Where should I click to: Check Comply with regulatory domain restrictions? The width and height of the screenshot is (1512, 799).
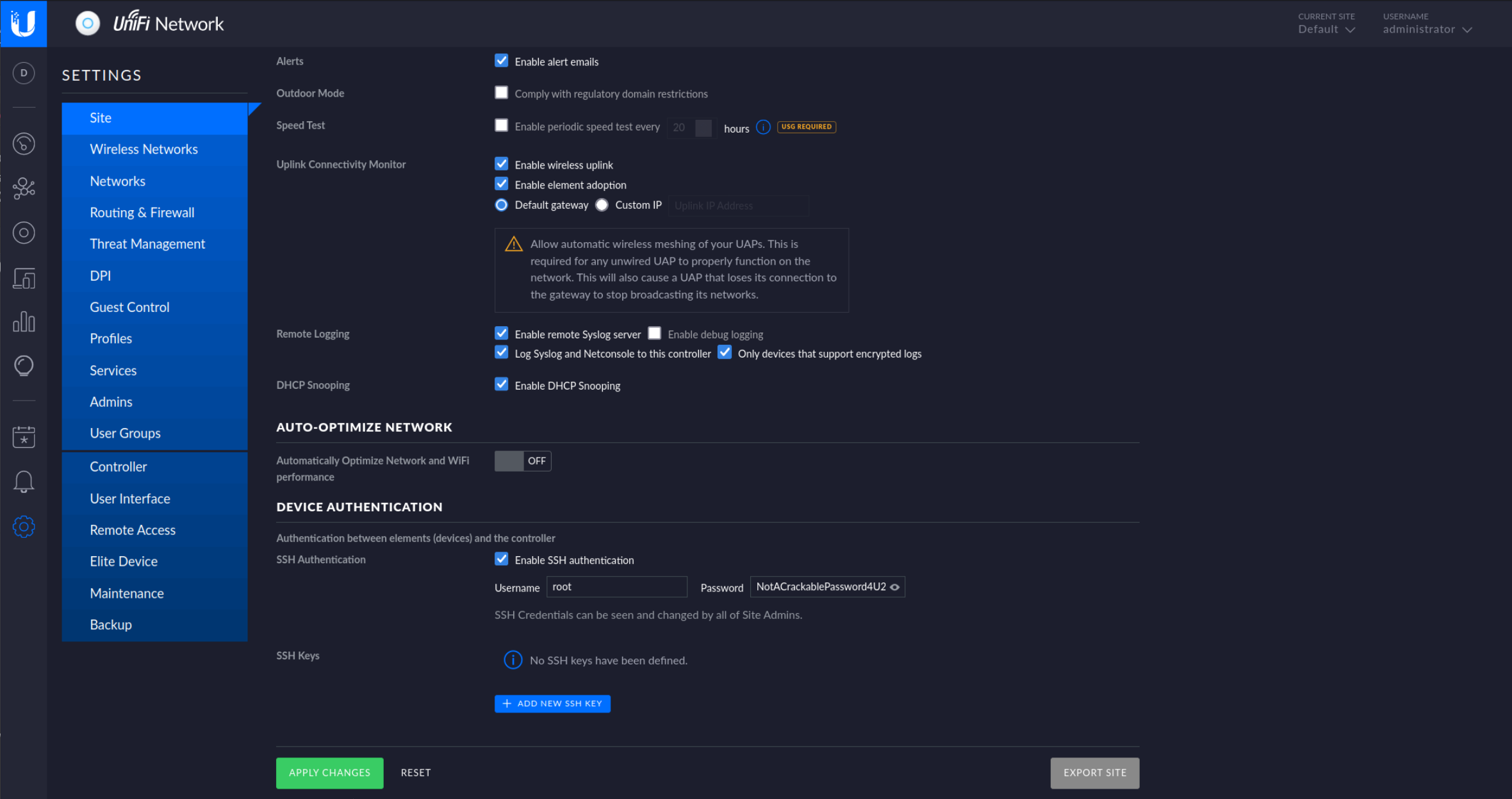coord(502,93)
